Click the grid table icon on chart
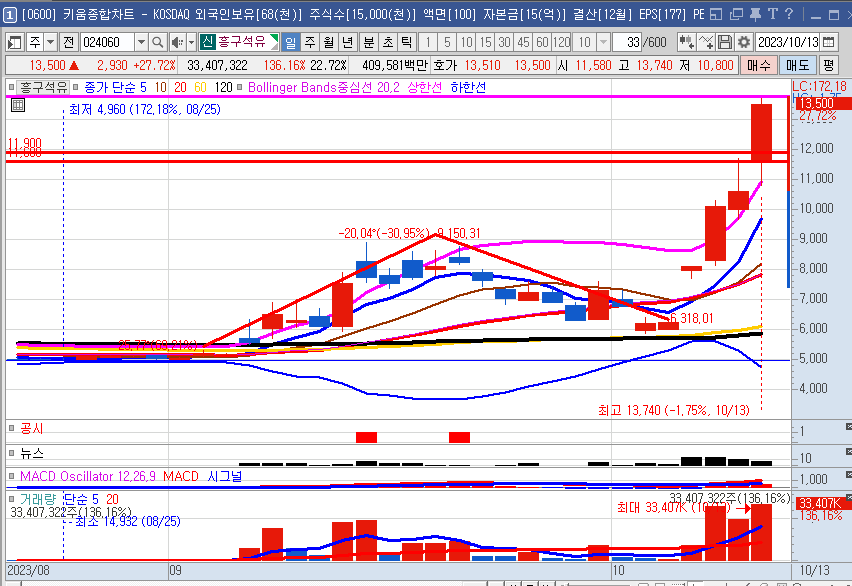Image resolution: width=852 pixels, height=586 pixels. pyautogui.click(x=17, y=103)
